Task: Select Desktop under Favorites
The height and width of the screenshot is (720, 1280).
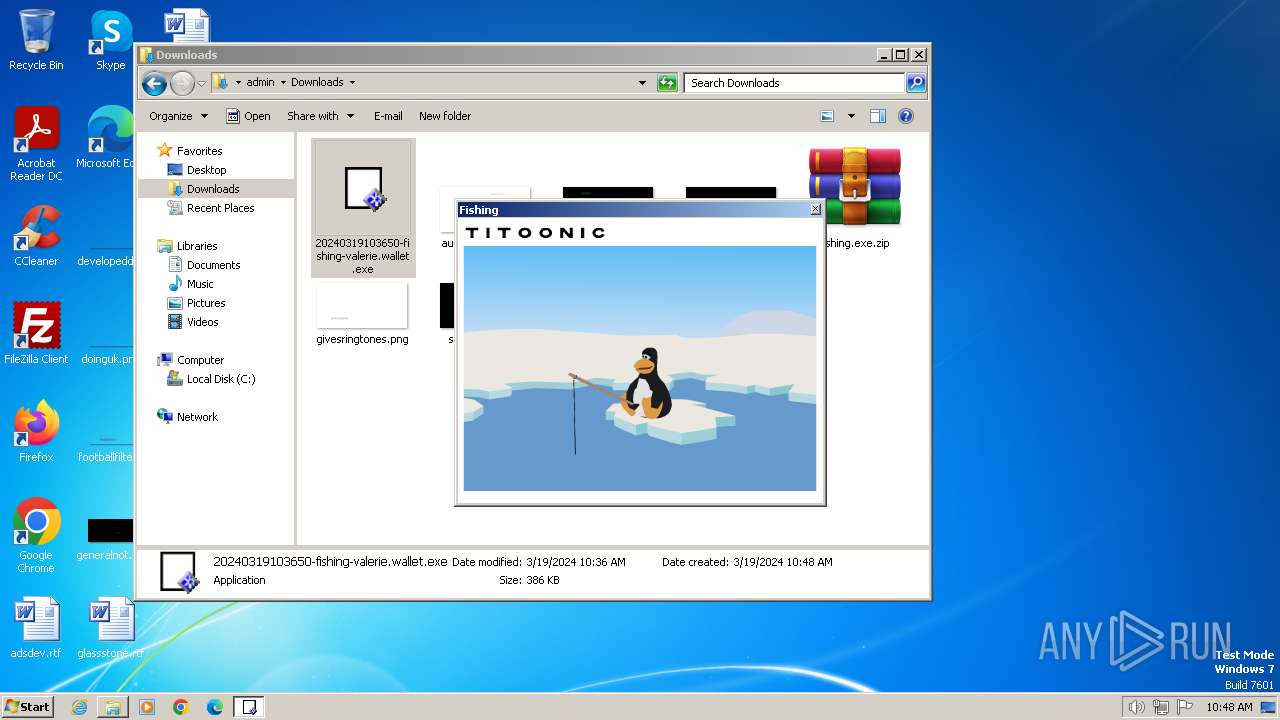Action: [x=206, y=170]
